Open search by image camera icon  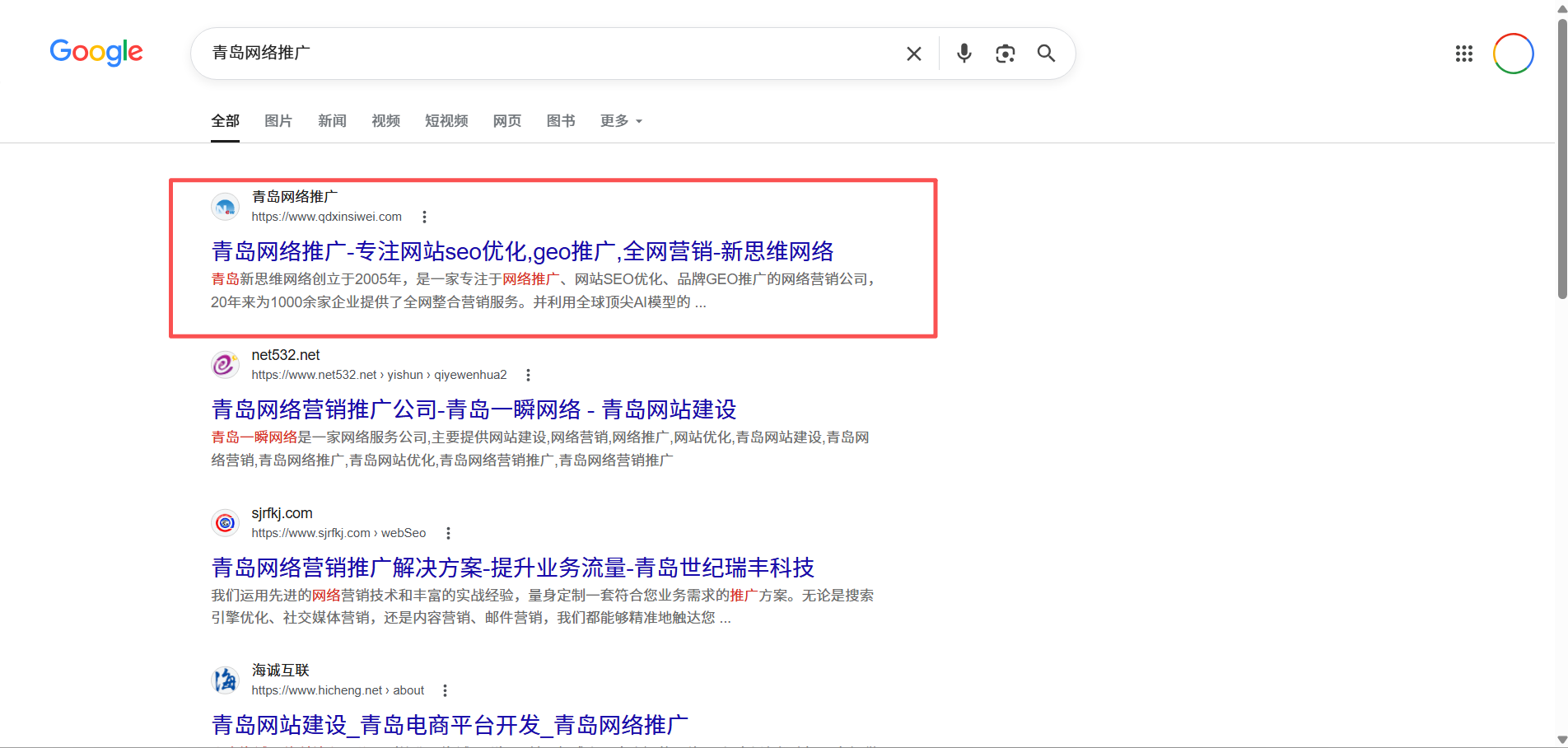click(x=1006, y=54)
